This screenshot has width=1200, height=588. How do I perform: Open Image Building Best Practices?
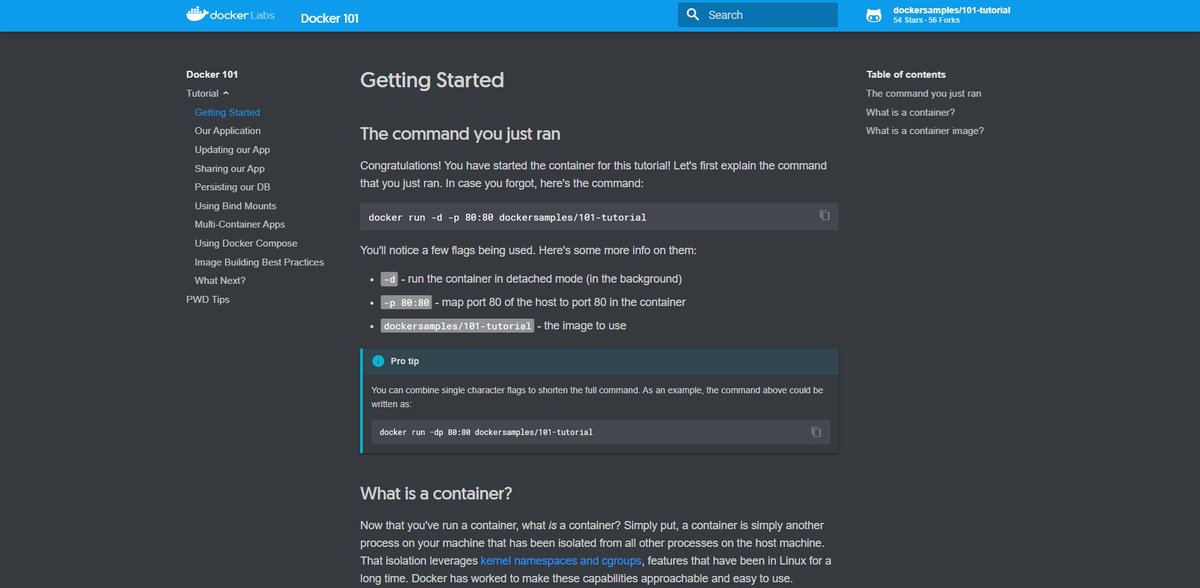(x=259, y=262)
